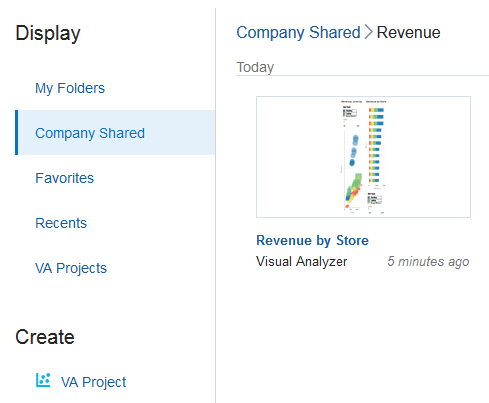Image resolution: width=489 pixels, height=403 pixels.
Task: Click the 5 minutes ago timestamp
Action: click(428, 261)
